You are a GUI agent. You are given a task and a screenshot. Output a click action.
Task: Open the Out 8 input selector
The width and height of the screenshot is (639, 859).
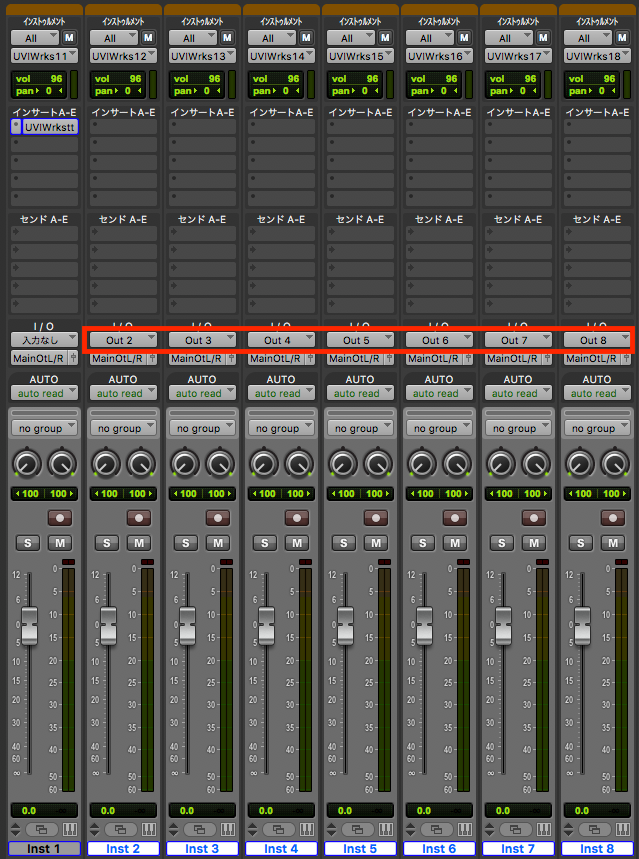point(597,340)
